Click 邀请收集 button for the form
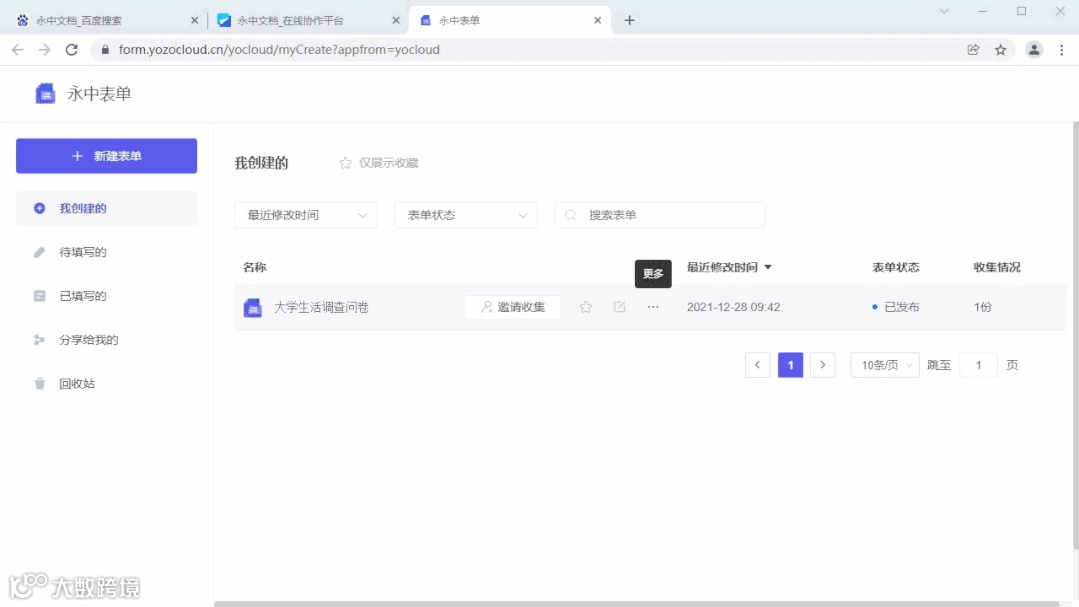The width and height of the screenshot is (1079, 607). pyautogui.click(x=513, y=308)
